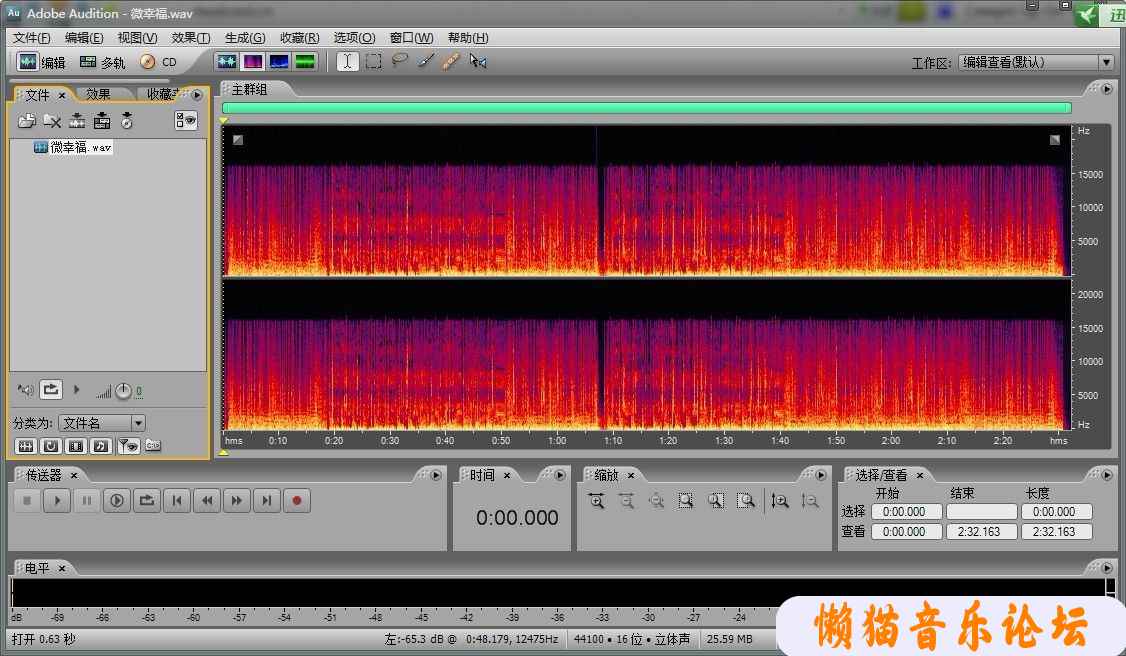Screen dimensions: 1126x656
Task: Switch to Multitrack view button
Action: (x=102, y=62)
